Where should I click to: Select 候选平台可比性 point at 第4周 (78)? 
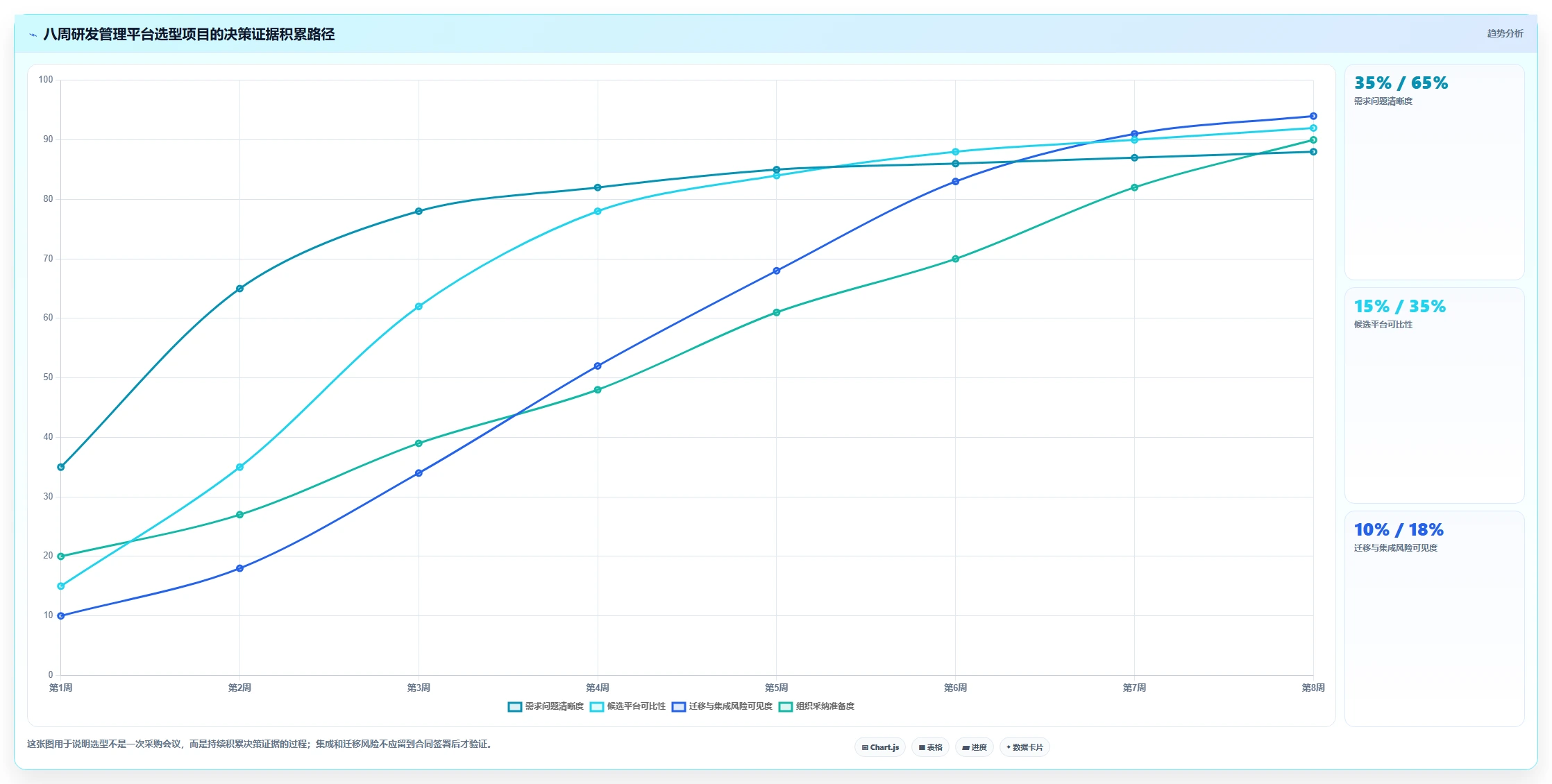point(598,211)
